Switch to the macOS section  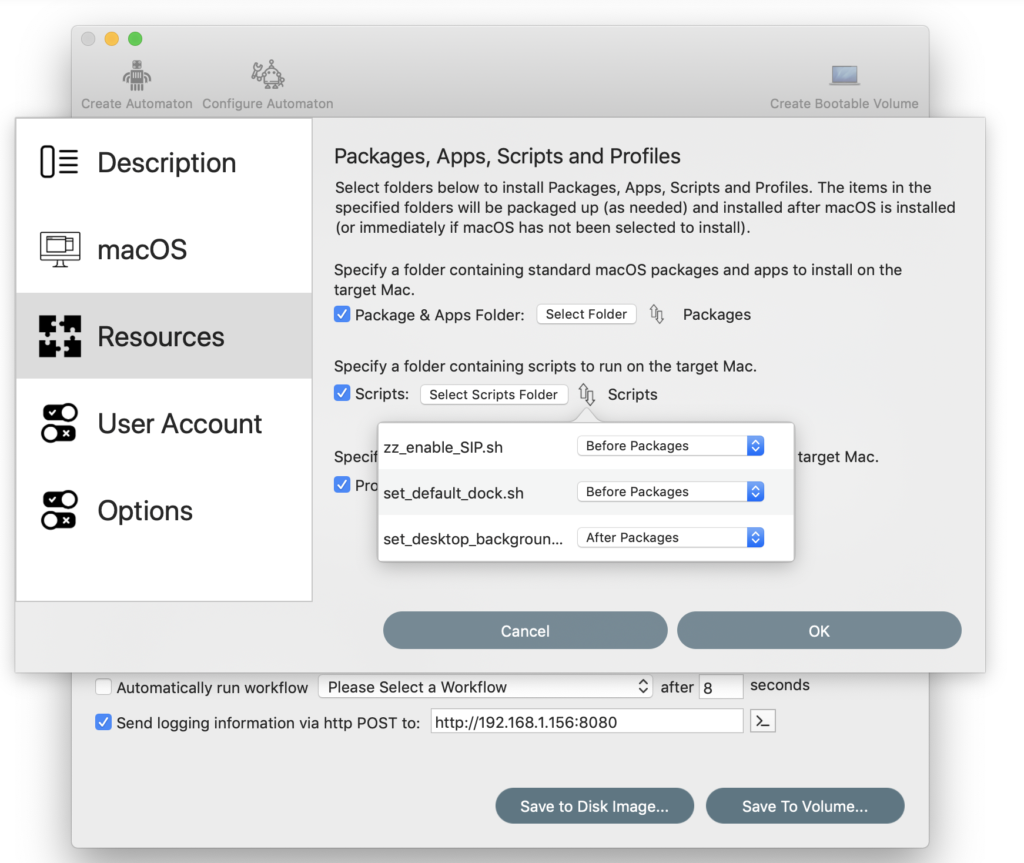164,250
